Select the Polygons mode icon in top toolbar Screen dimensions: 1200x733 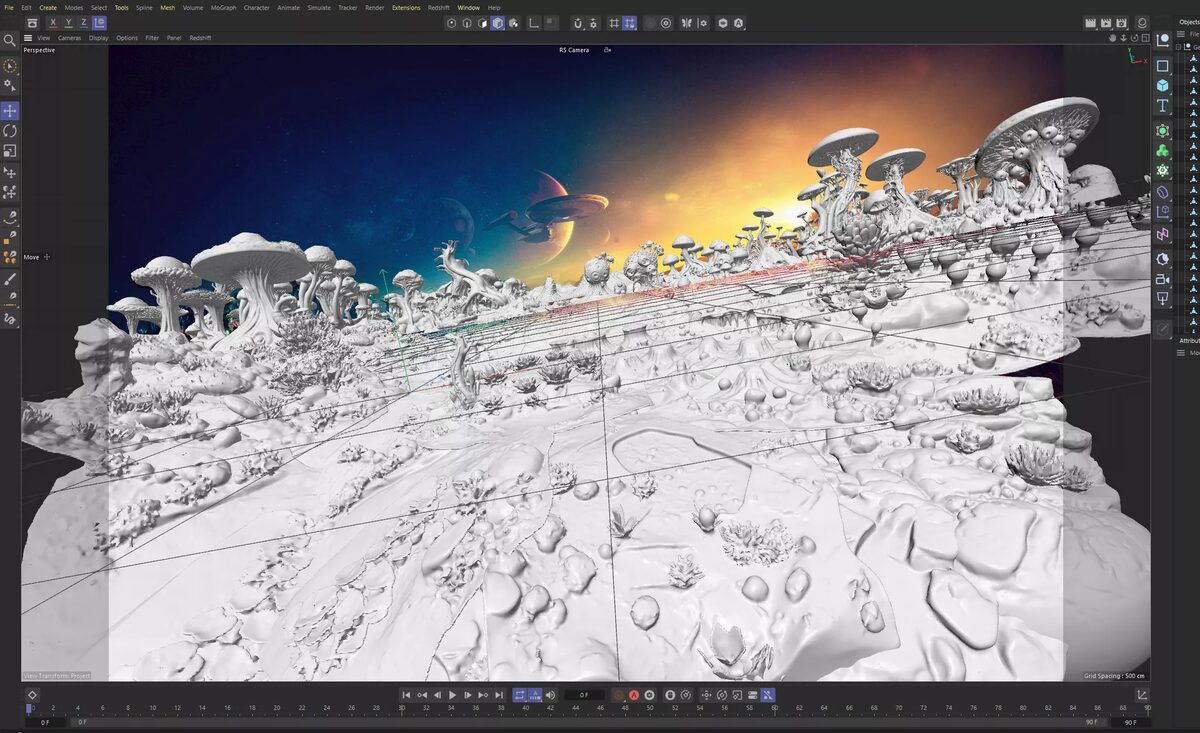pos(482,23)
